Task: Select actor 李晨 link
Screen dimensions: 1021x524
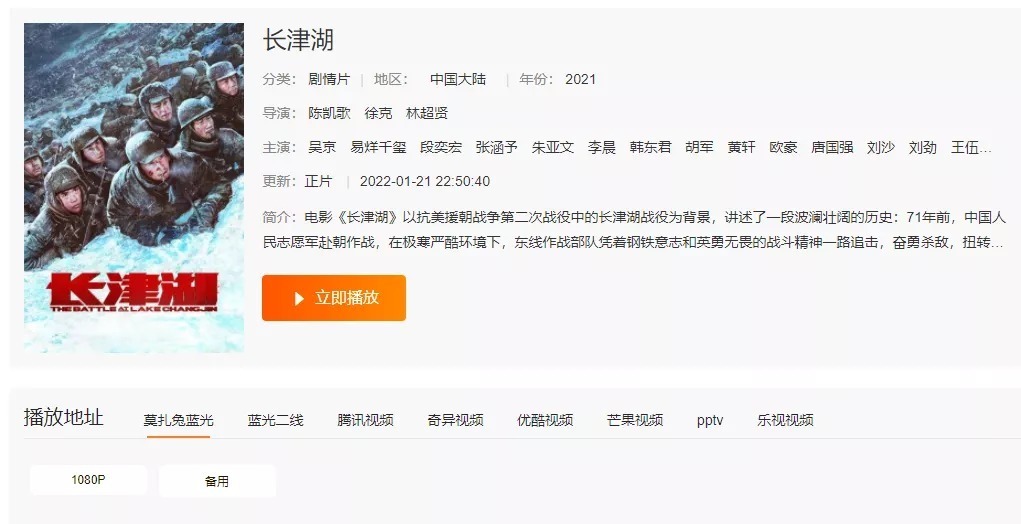Action: coord(602,147)
